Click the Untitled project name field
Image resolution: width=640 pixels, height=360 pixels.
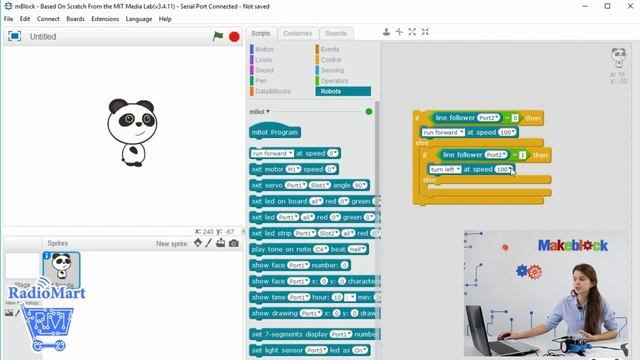[43, 37]
